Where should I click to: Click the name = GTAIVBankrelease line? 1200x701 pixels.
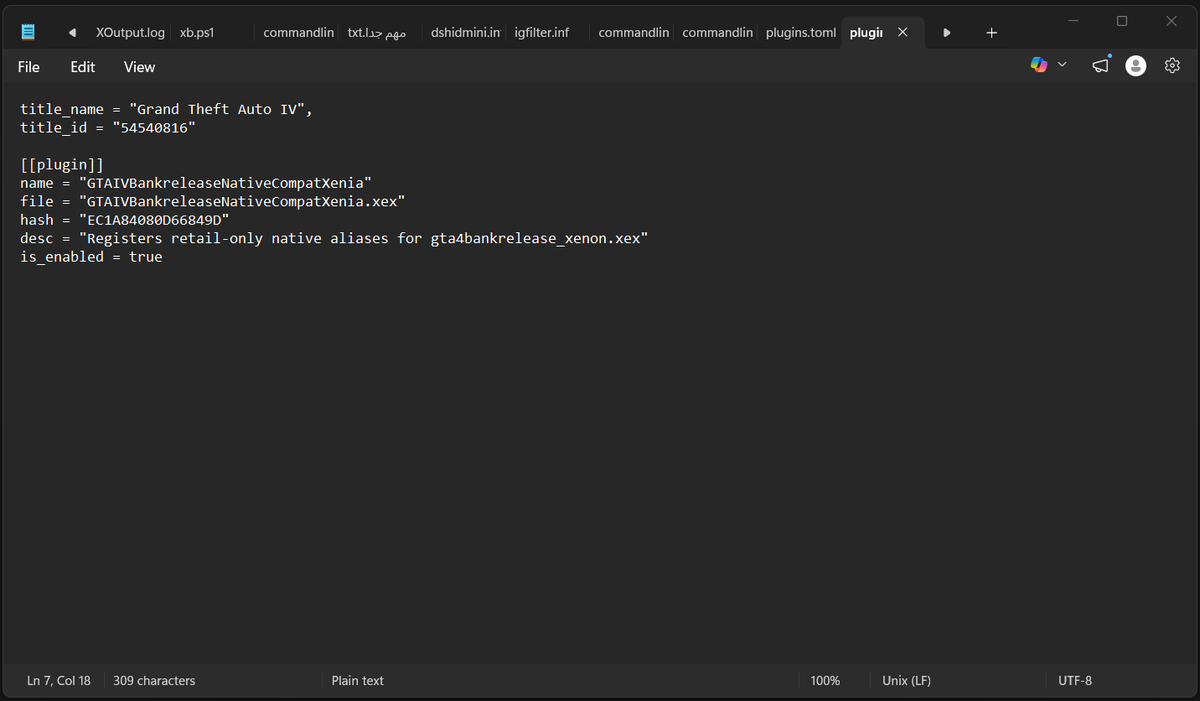pos(196,183)
